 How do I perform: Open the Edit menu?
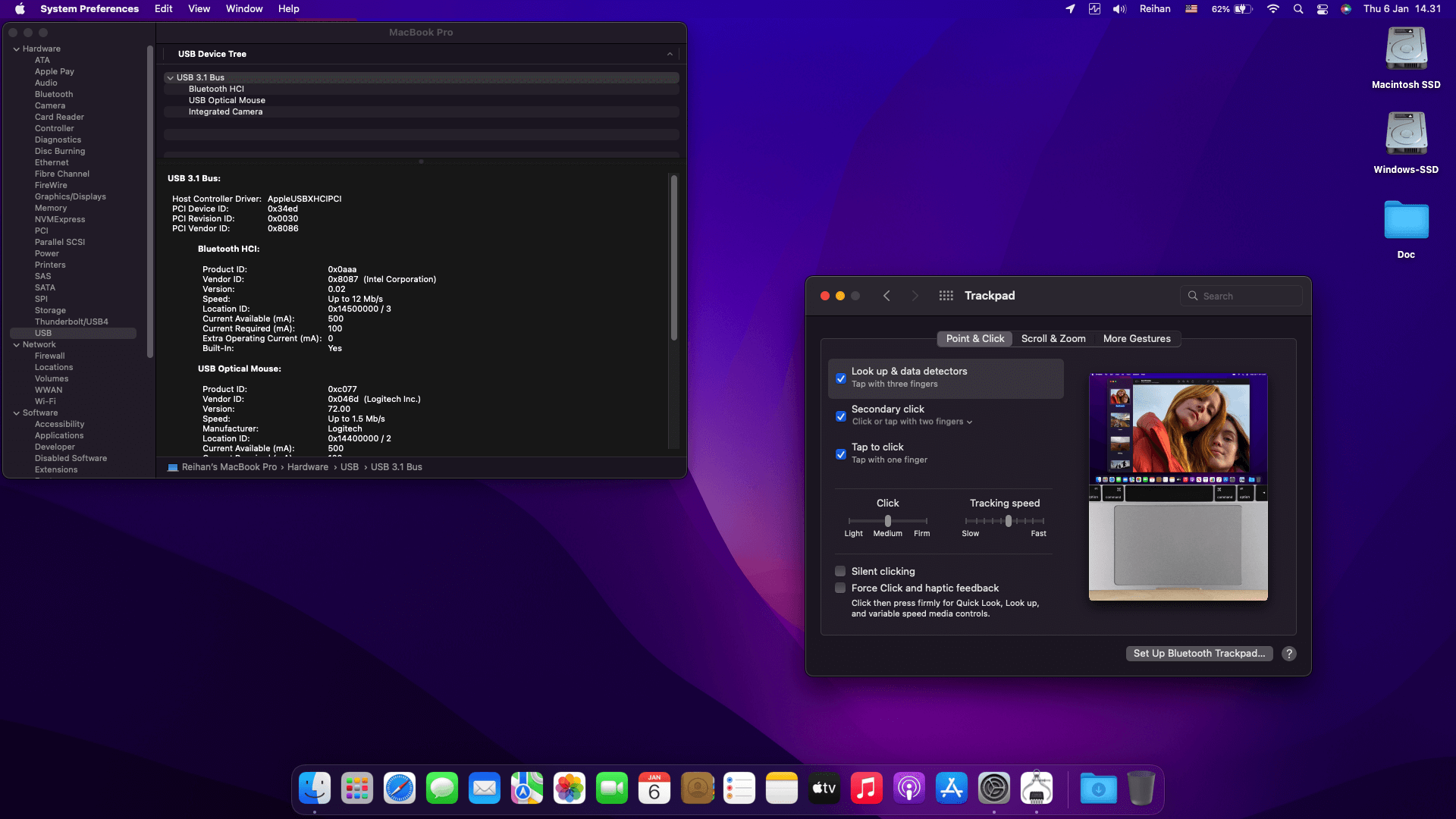164,9
